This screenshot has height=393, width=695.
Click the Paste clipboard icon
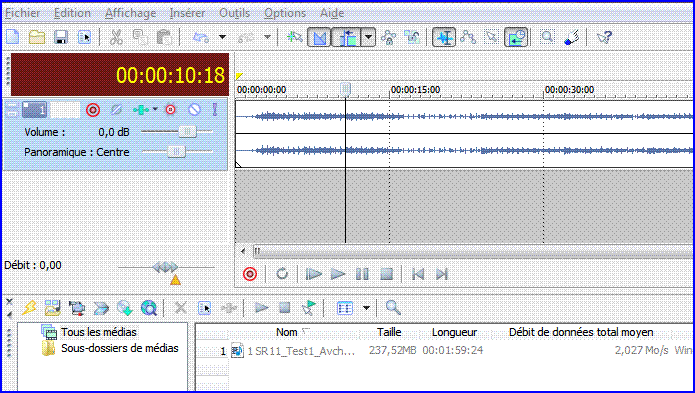(164, 38)
